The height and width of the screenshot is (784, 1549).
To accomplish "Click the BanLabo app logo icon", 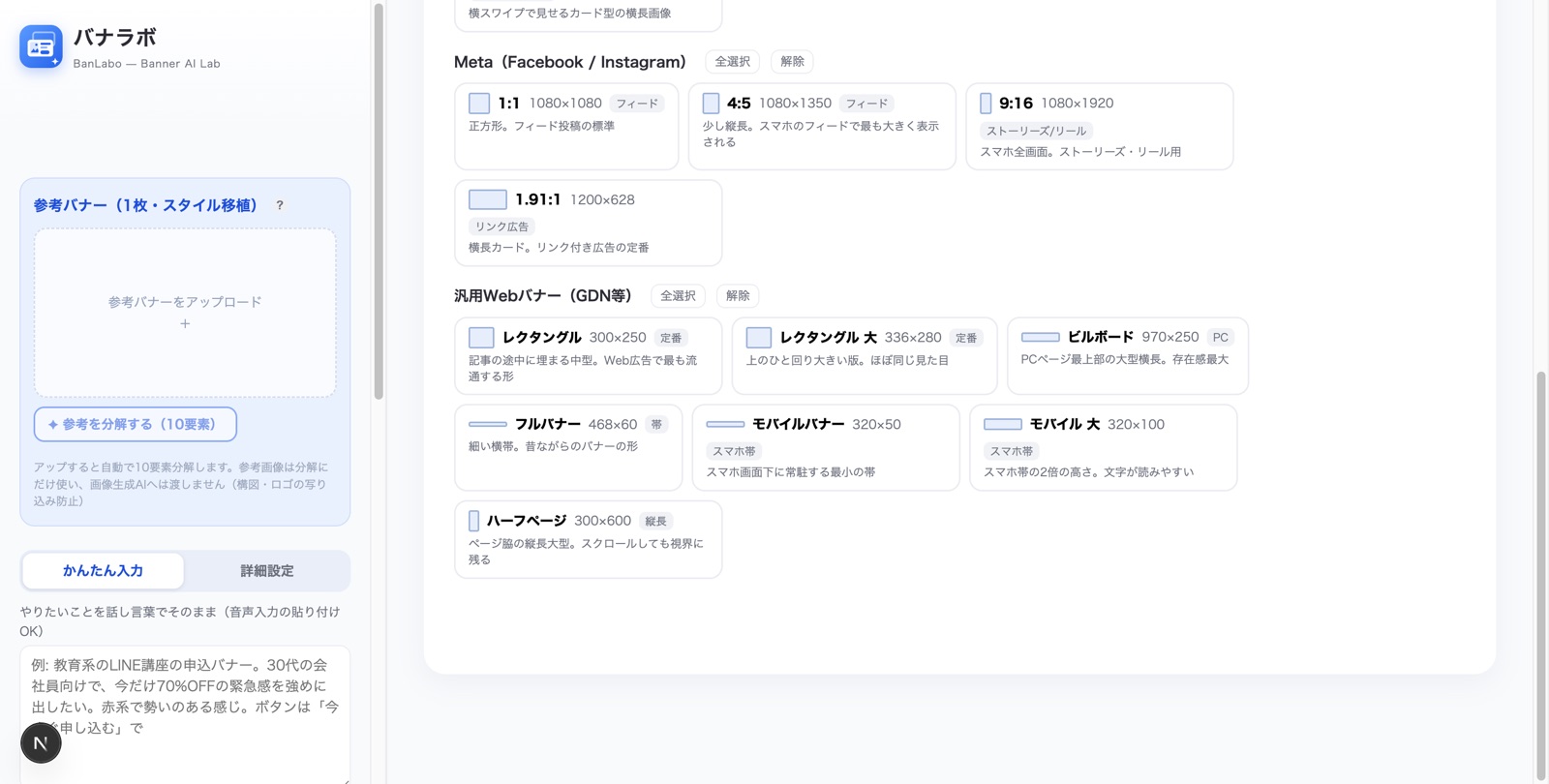I will (41, 46).
